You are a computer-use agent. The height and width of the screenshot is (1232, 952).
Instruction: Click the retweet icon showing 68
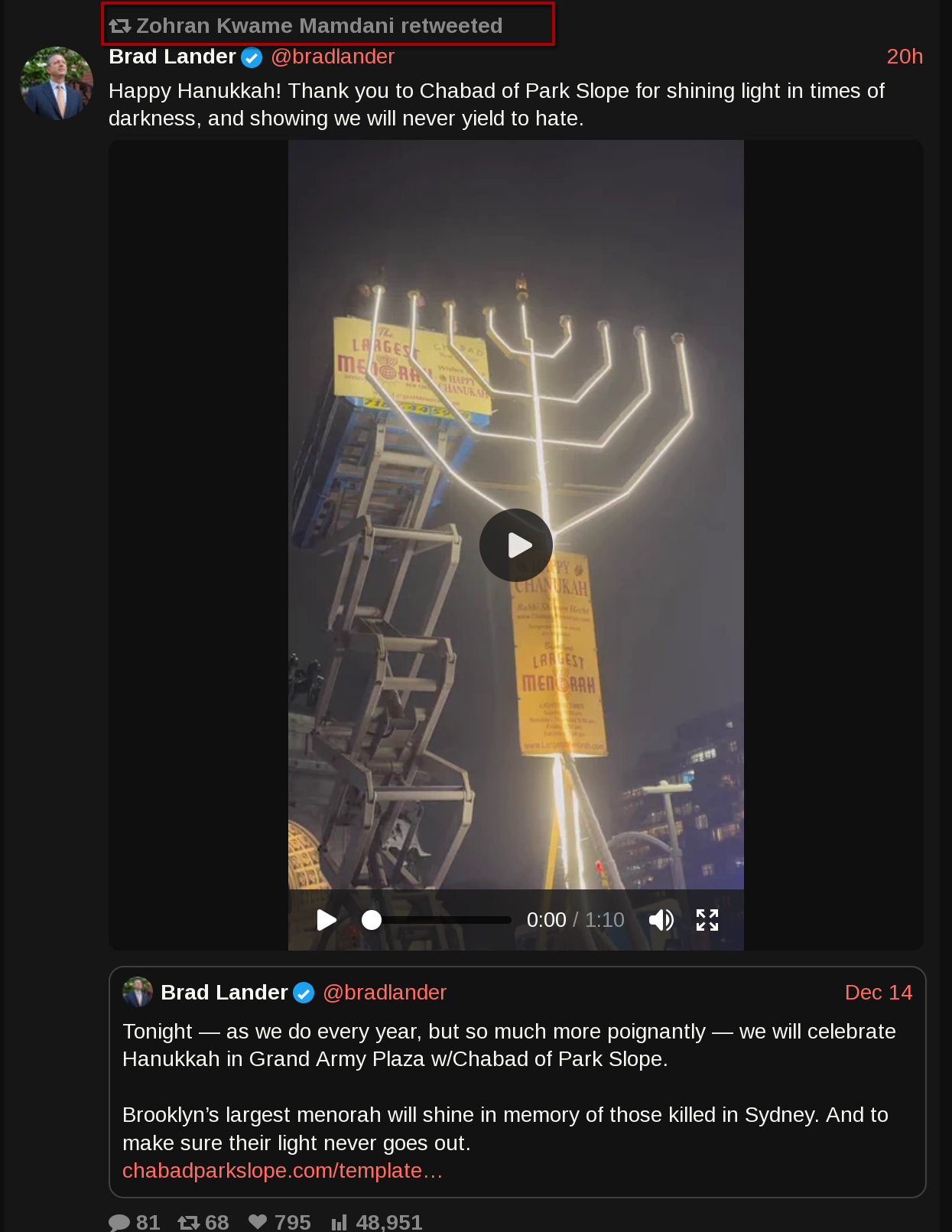188,1222
